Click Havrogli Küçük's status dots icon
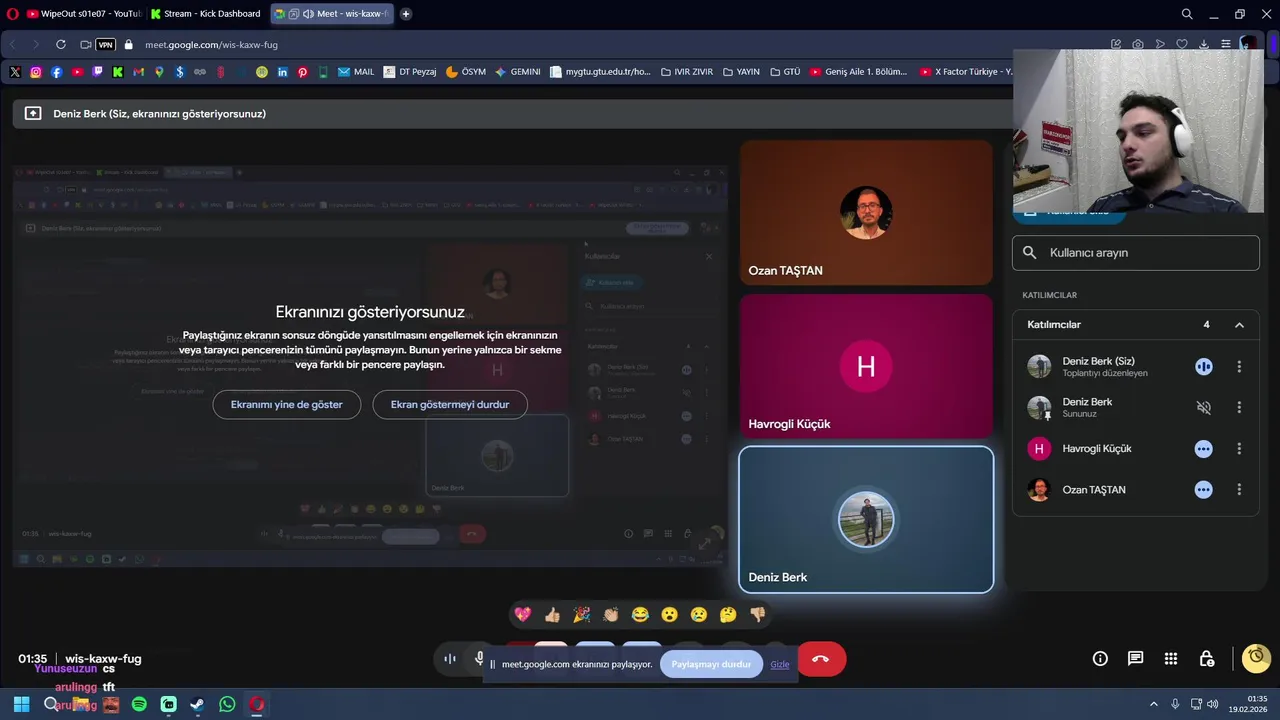The height and width of the screenshot is (720, 1280). pos(1203,449)
